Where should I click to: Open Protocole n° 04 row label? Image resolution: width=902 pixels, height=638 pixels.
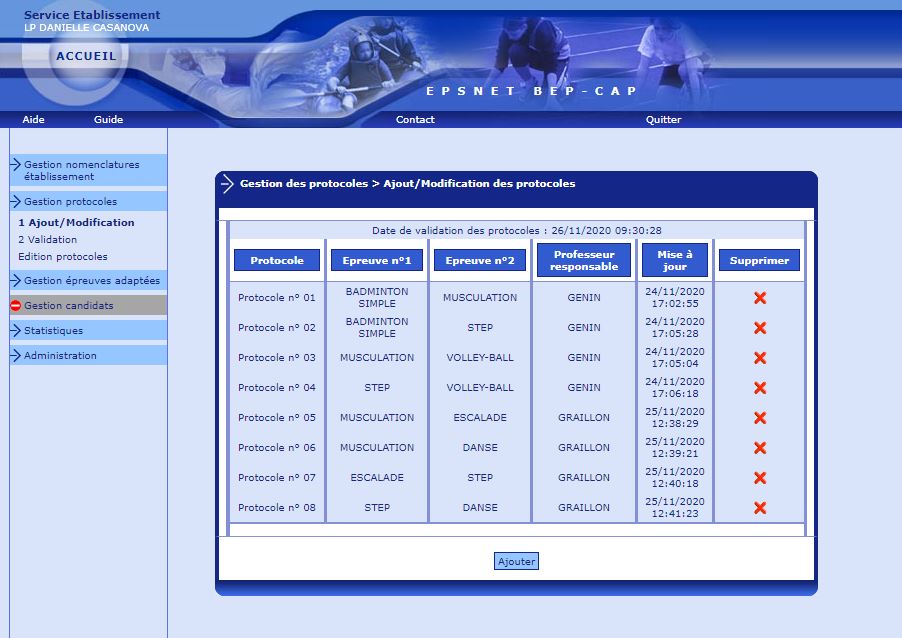click(277, 388)
